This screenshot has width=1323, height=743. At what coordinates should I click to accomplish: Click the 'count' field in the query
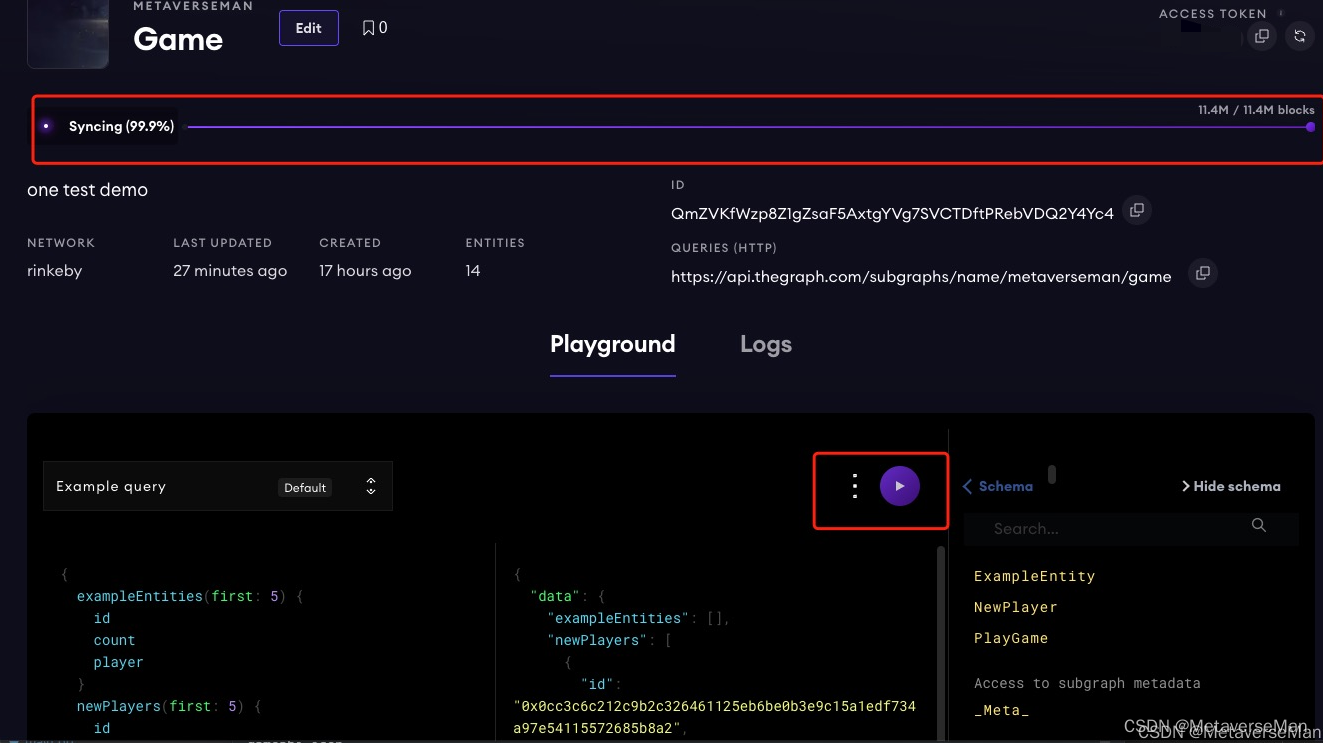click(x=114, y=640)
